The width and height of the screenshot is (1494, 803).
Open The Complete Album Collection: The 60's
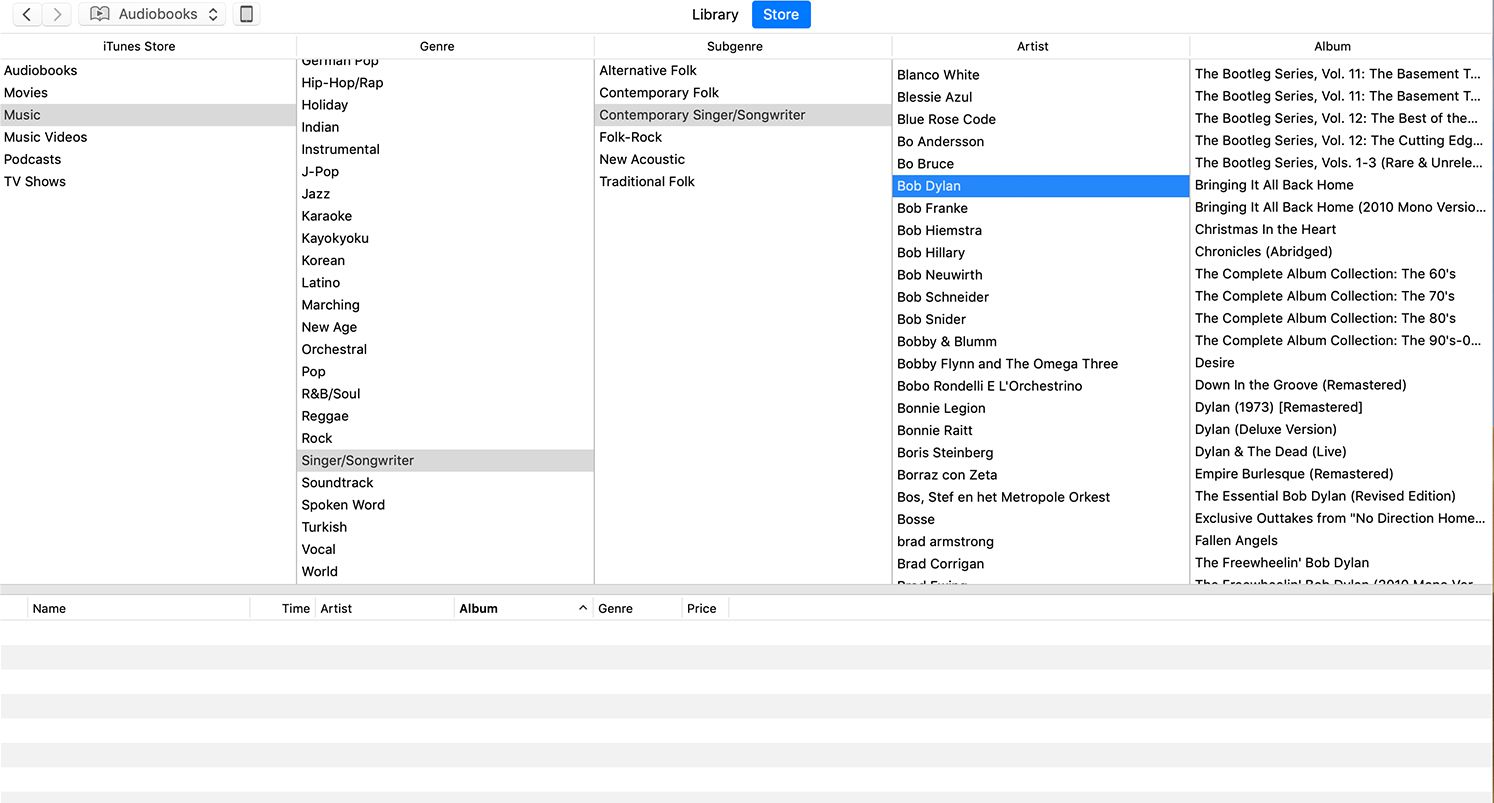tap(1339, 274)
